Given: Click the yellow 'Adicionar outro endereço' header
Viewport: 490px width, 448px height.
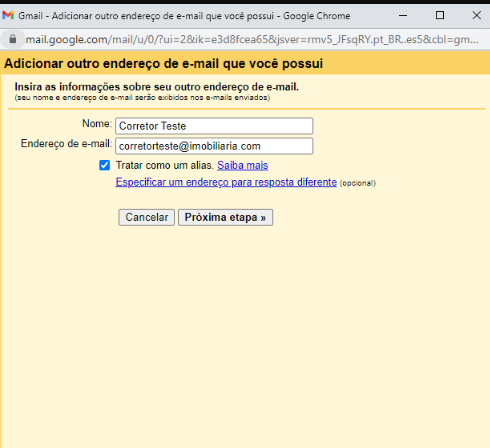Looking at the screenshot, I should tap(245, 63).
